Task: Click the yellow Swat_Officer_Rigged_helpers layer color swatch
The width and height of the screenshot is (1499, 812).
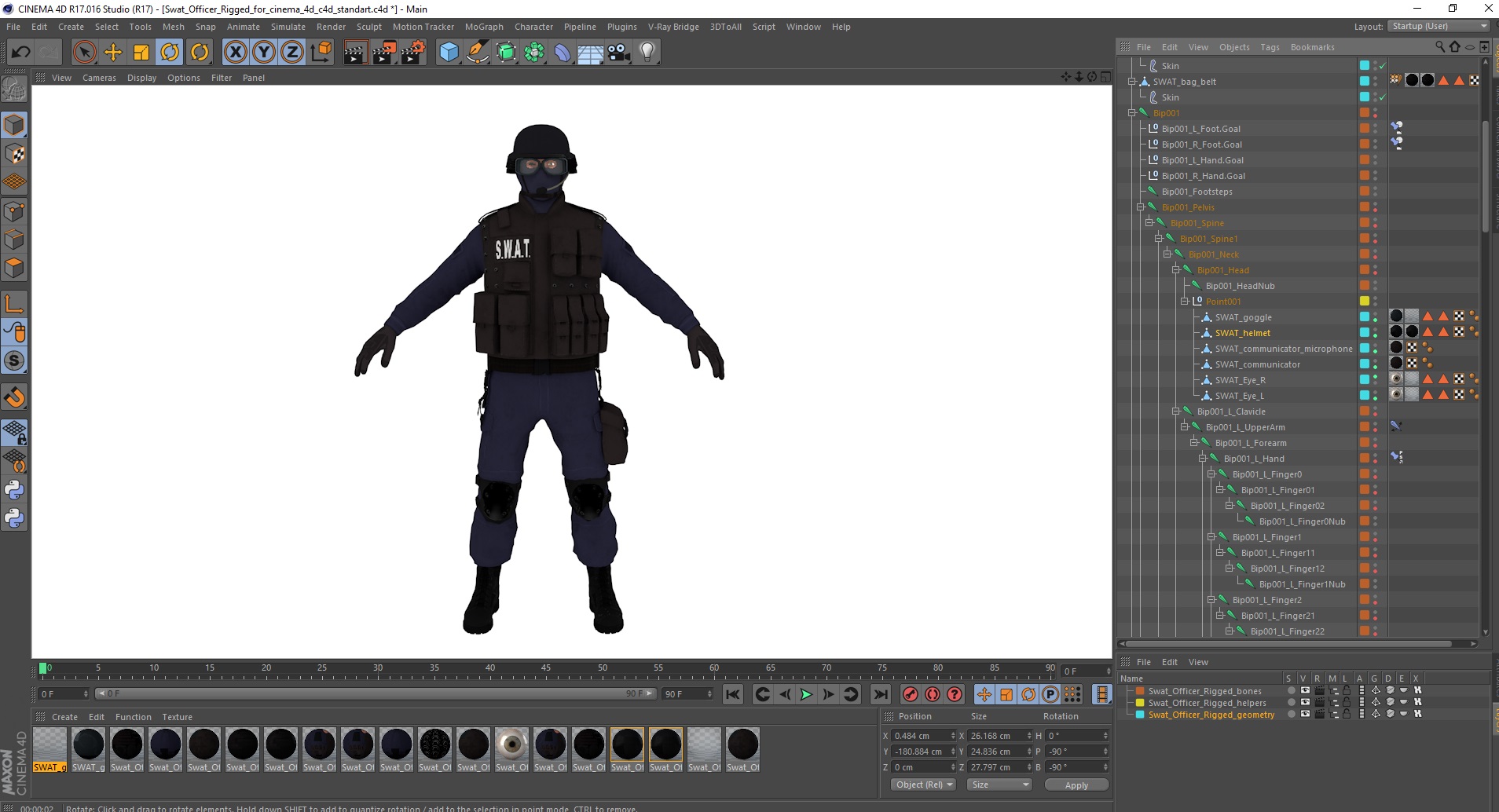Action: click(1140, 703)
